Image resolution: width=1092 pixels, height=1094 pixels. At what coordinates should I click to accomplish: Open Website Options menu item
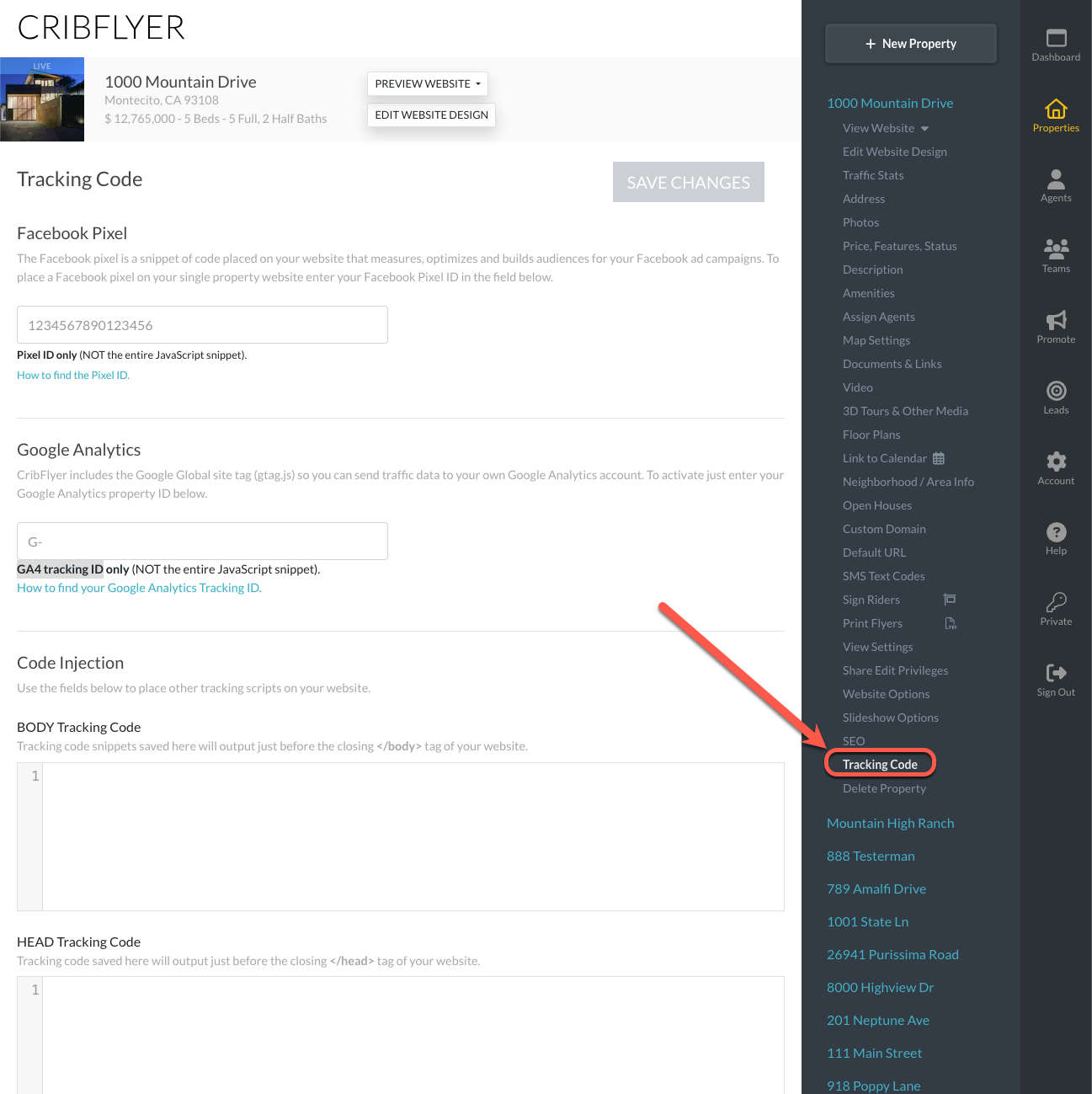(886, 694)
